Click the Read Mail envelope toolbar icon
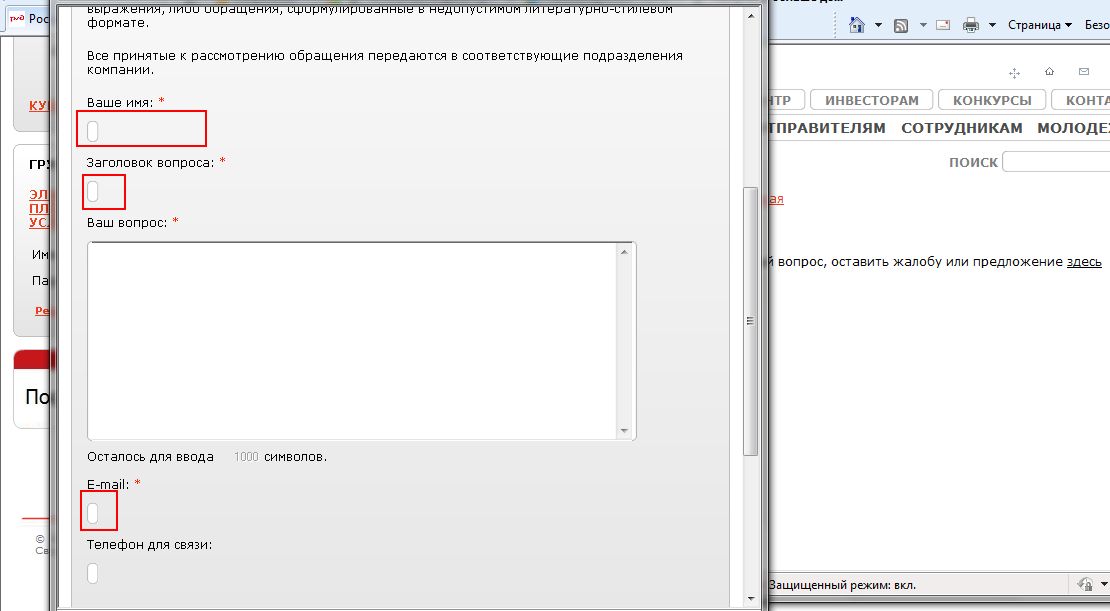This screenshot has width=1110, height=611. pos(942,25)
